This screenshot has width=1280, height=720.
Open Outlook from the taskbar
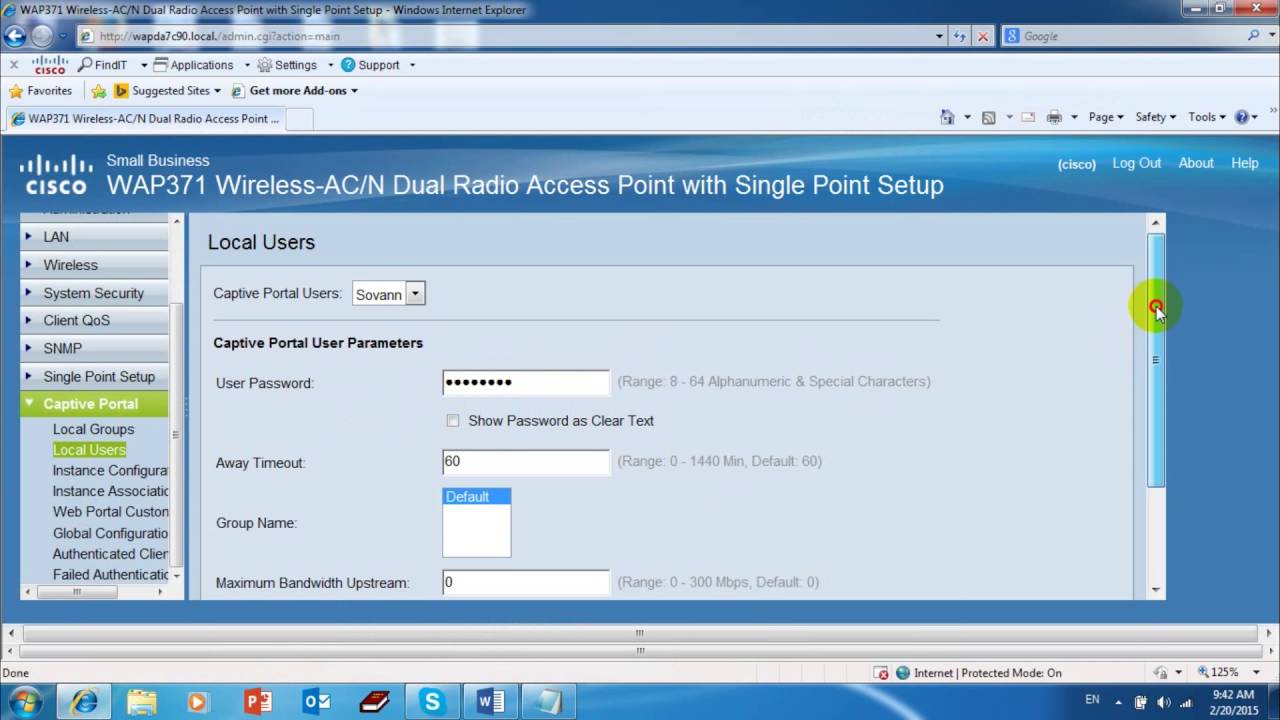click(316, 702)
